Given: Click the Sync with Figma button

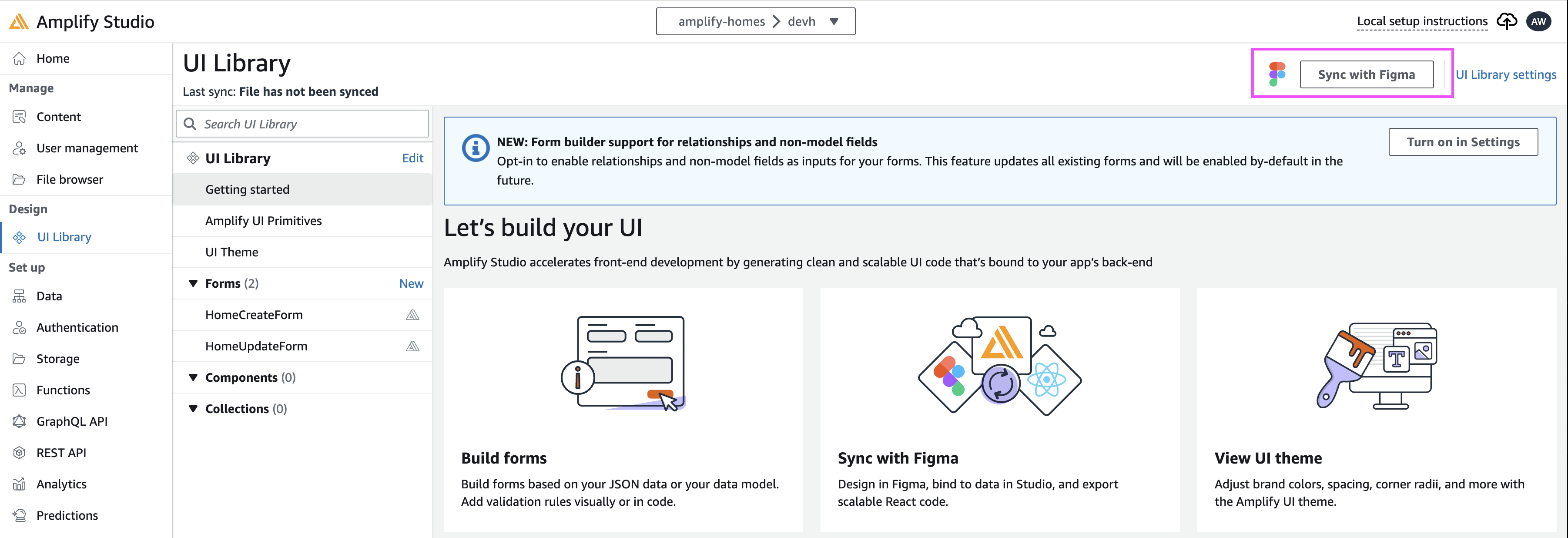Looking at the screenshot, I should tap(1366, 74).
